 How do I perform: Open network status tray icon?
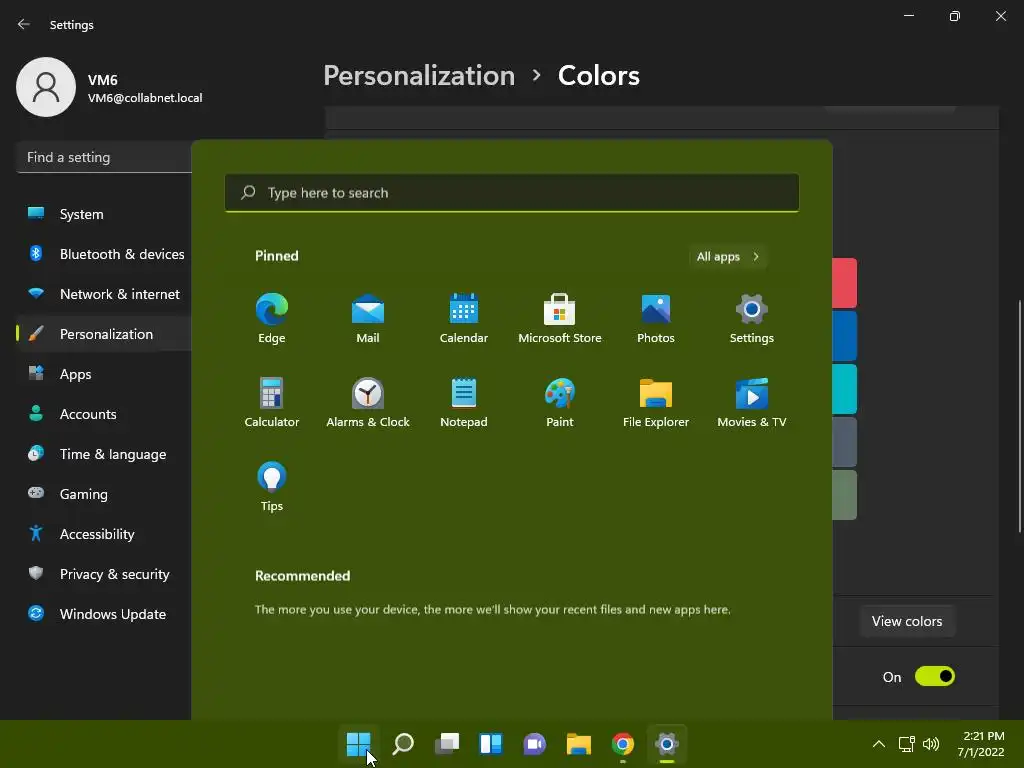pos(906,744)
